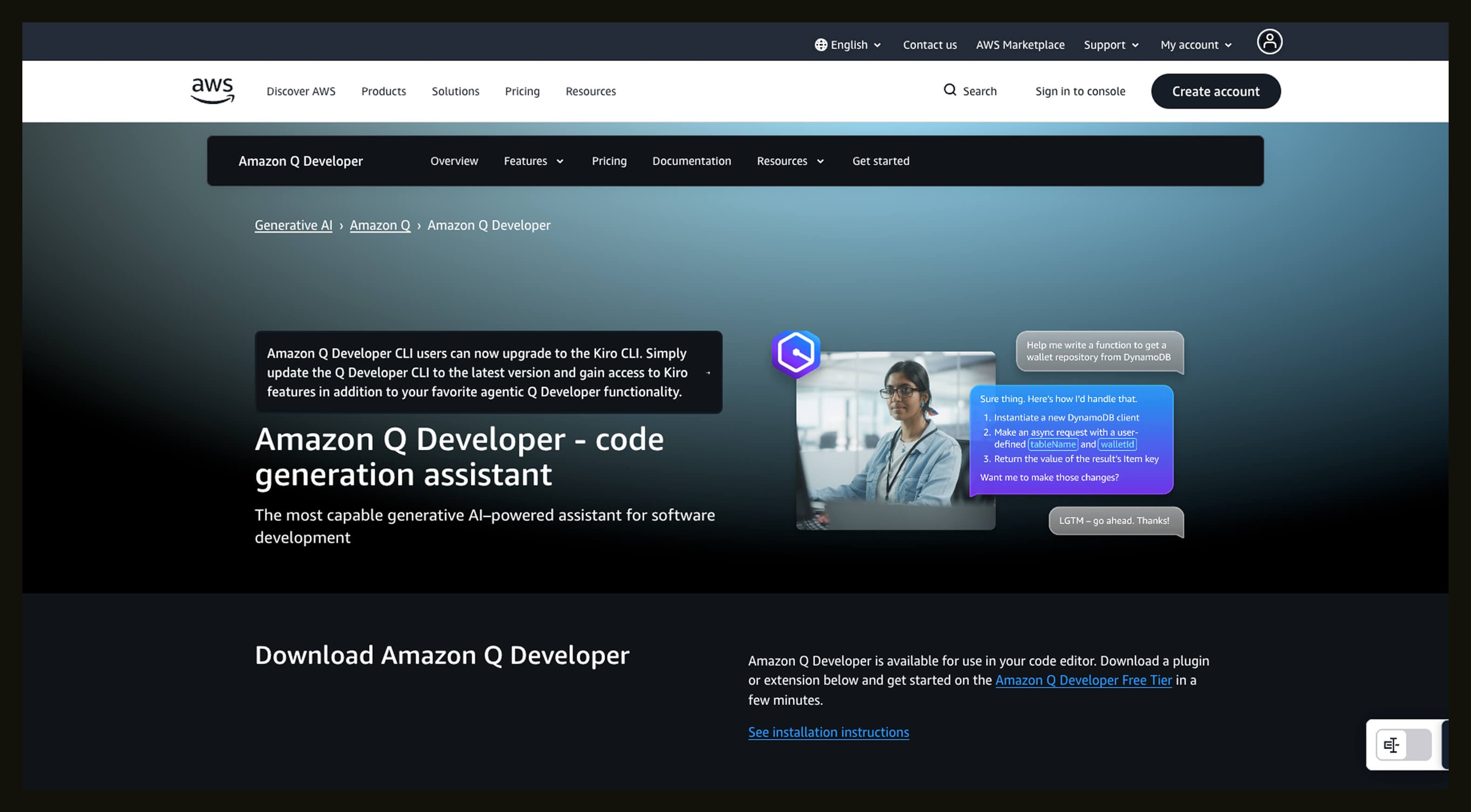Click the Search field in the header
1471x812 pixels.
pyautogui.click(x=970, y=91)
